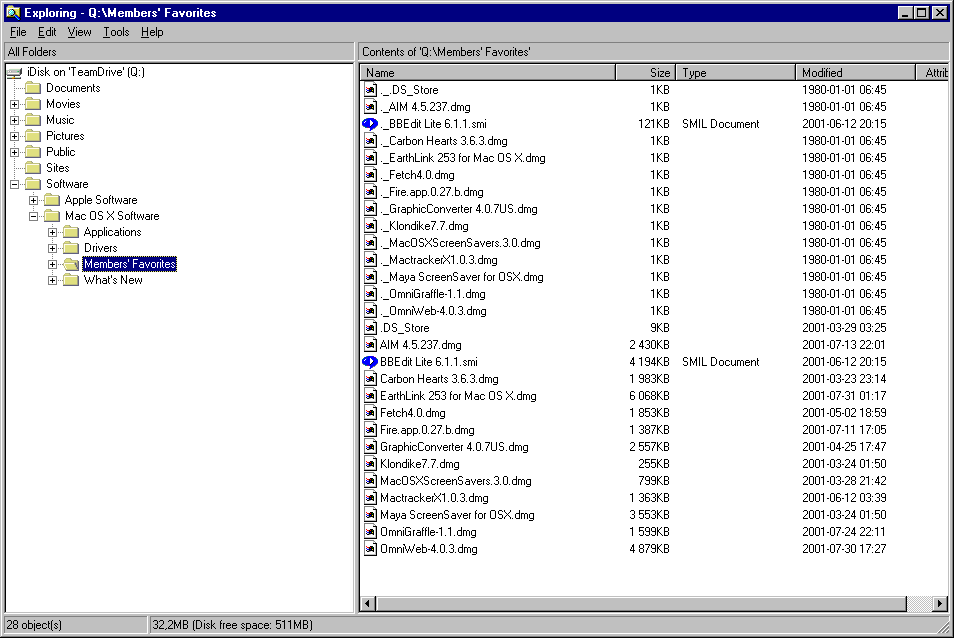Click the BBEdit Lite 6.1.1.smi SMIL icon
This screenshot has width=954, height=638.
(370, 362)
